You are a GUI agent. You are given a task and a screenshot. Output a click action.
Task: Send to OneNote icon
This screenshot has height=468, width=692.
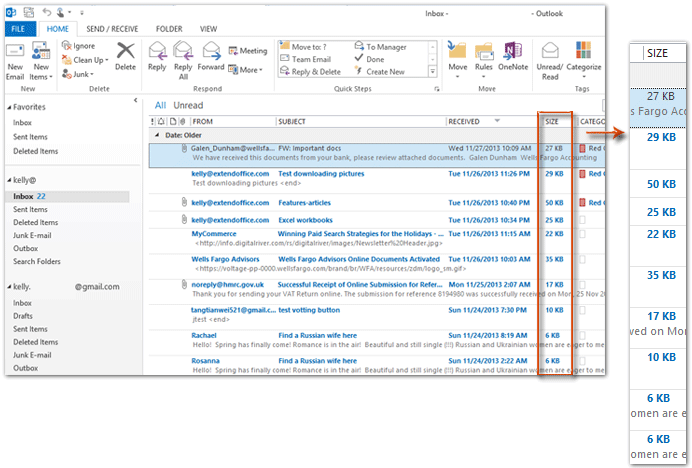(513, 50)
